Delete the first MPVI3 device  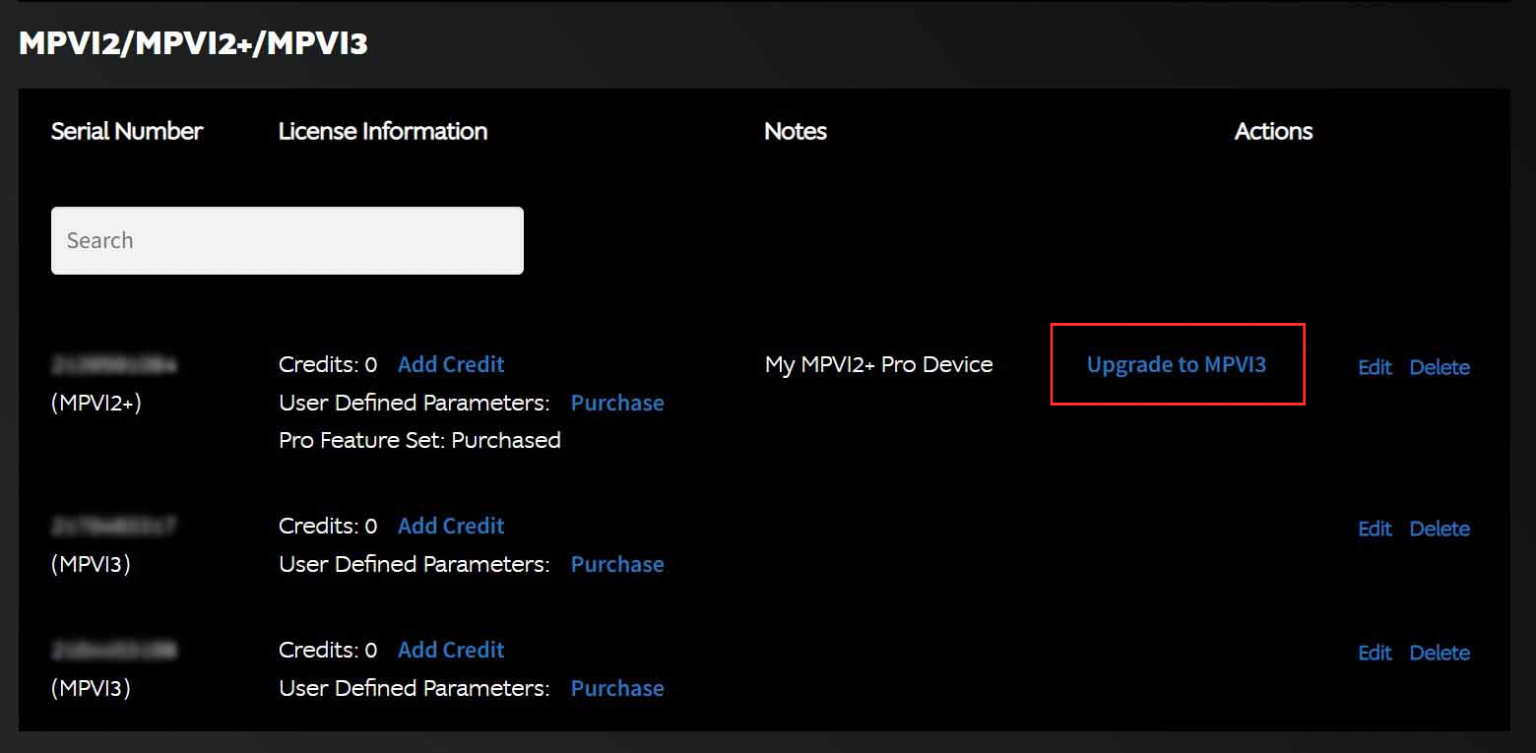[x=1440, y=528]
